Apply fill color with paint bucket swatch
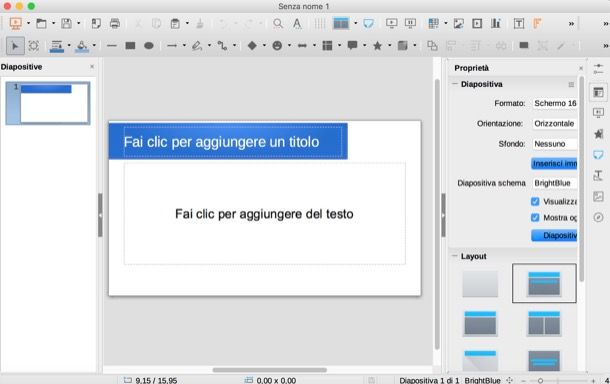The image size is (610, 384). click(x=82, y=46)
